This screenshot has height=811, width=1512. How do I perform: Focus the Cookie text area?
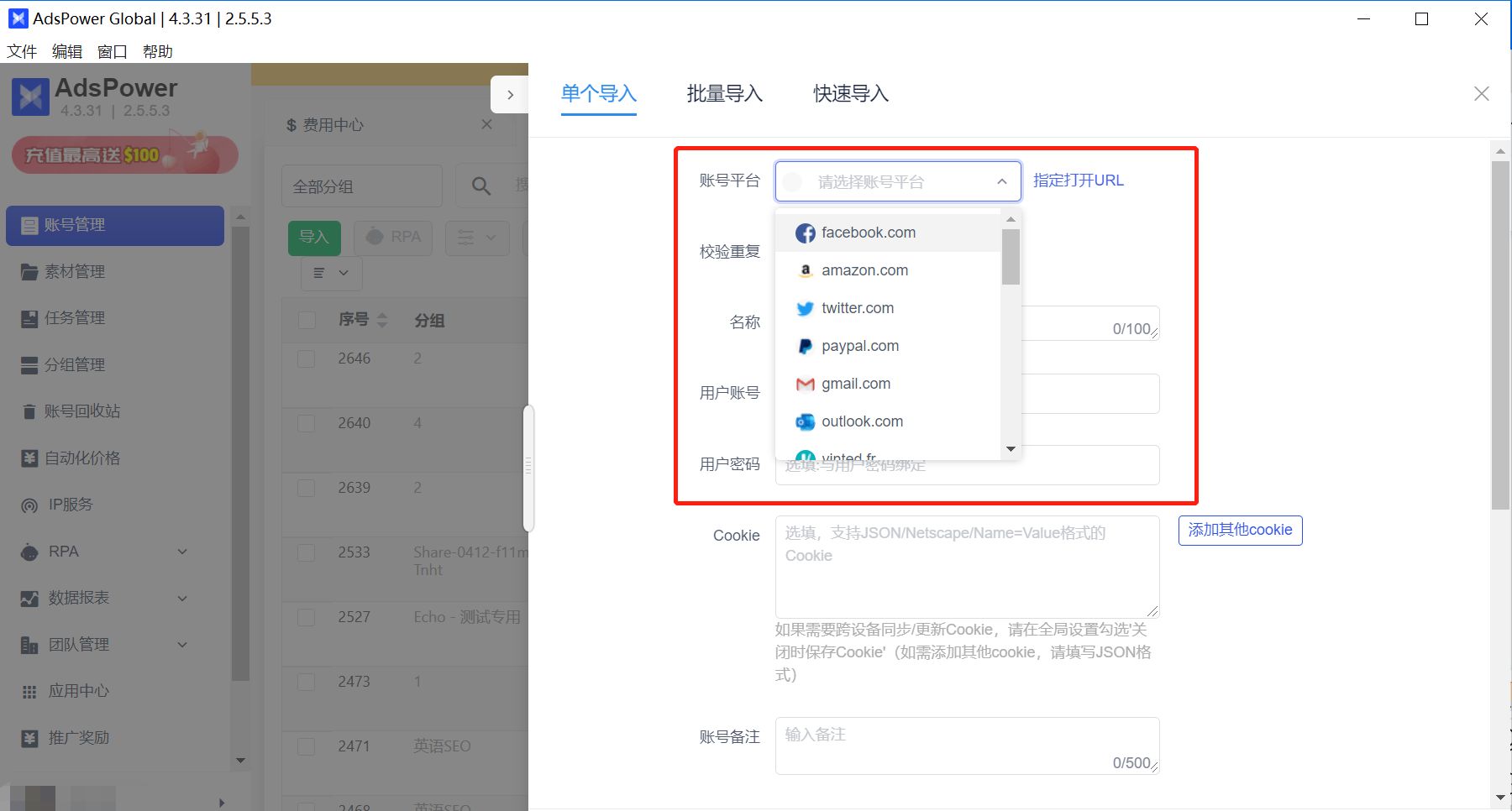pos(968,567)
